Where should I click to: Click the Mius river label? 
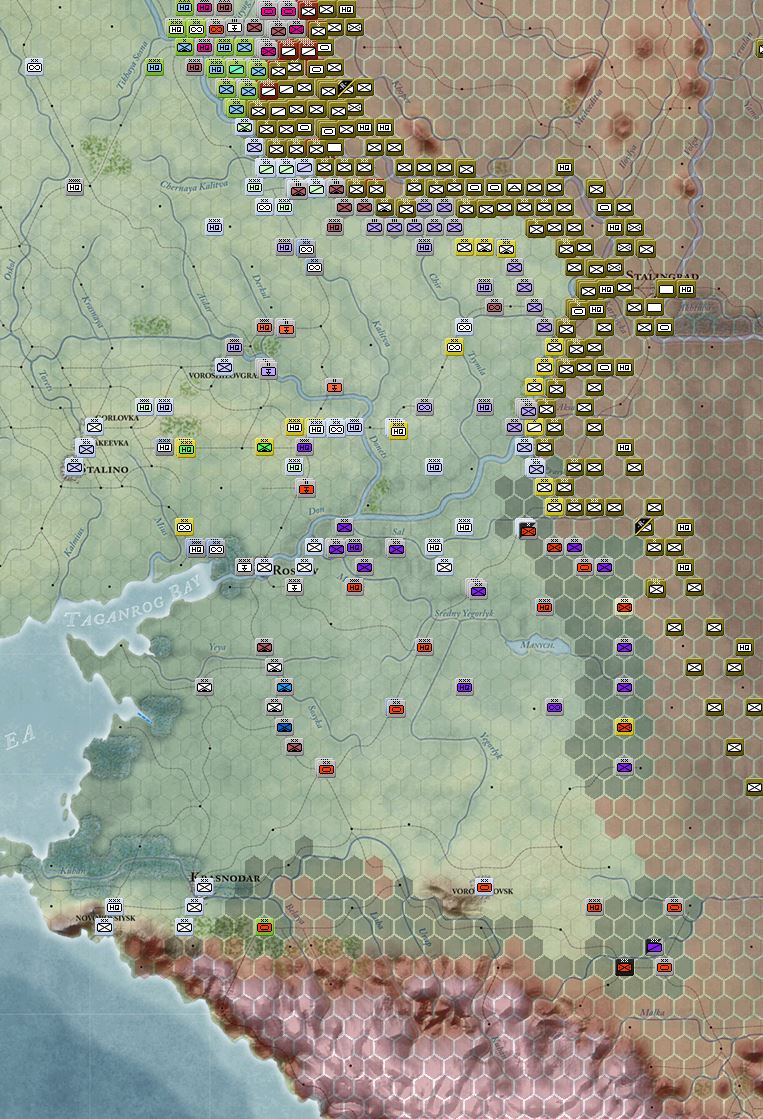coord(161,527)
